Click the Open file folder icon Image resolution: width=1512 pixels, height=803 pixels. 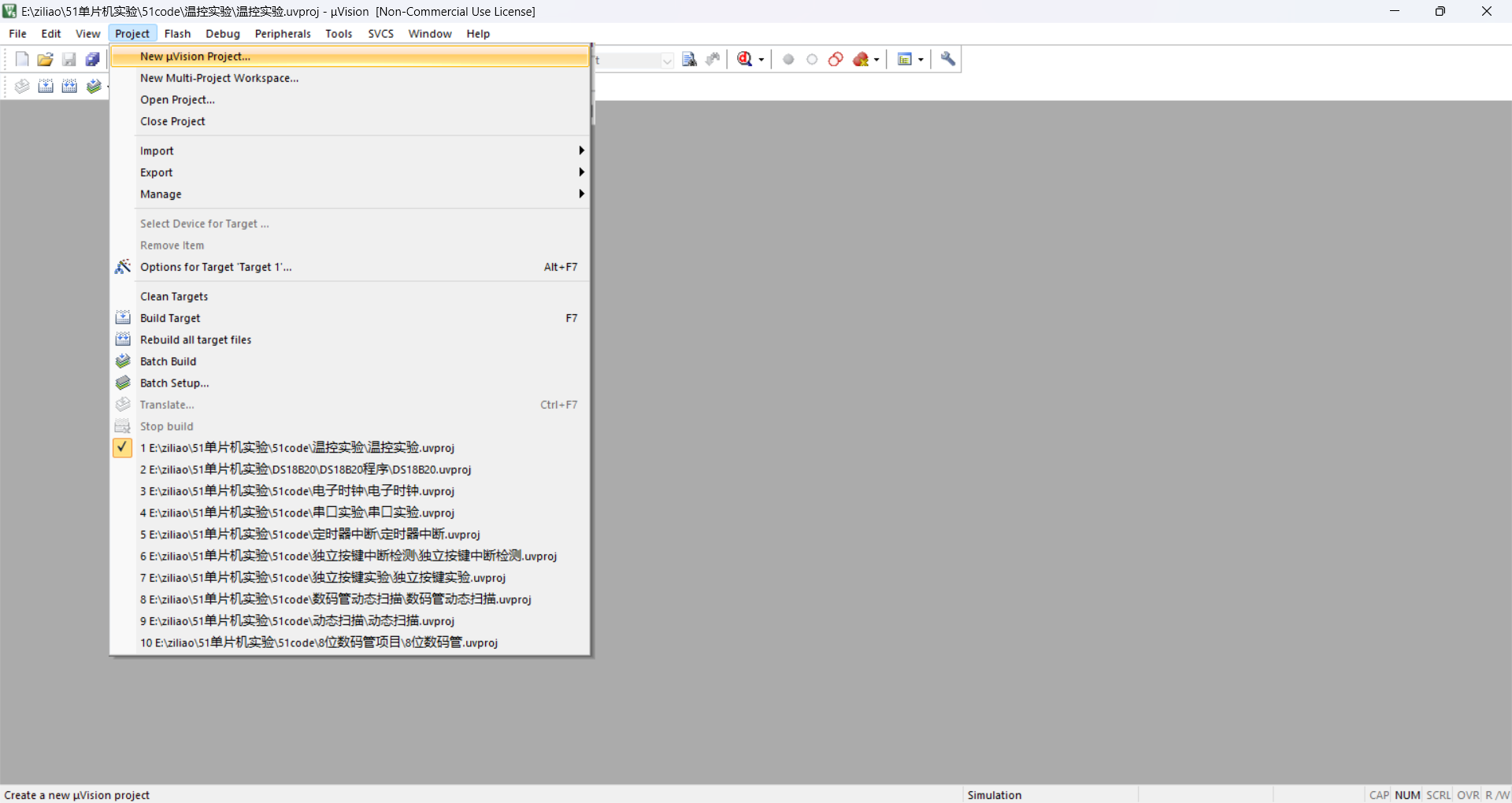46,60
